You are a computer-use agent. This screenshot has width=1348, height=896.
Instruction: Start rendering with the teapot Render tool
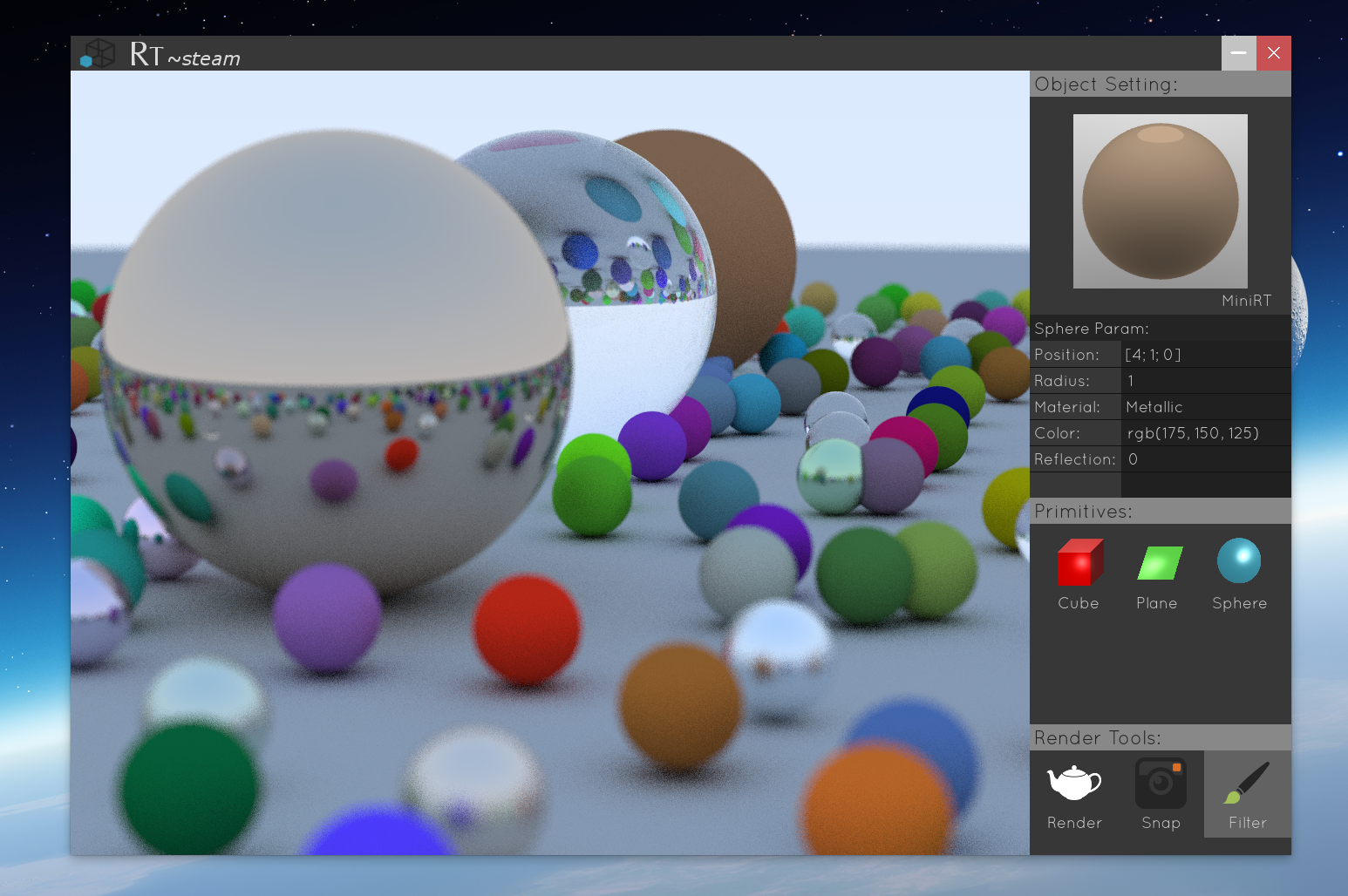pos(1074,795)
